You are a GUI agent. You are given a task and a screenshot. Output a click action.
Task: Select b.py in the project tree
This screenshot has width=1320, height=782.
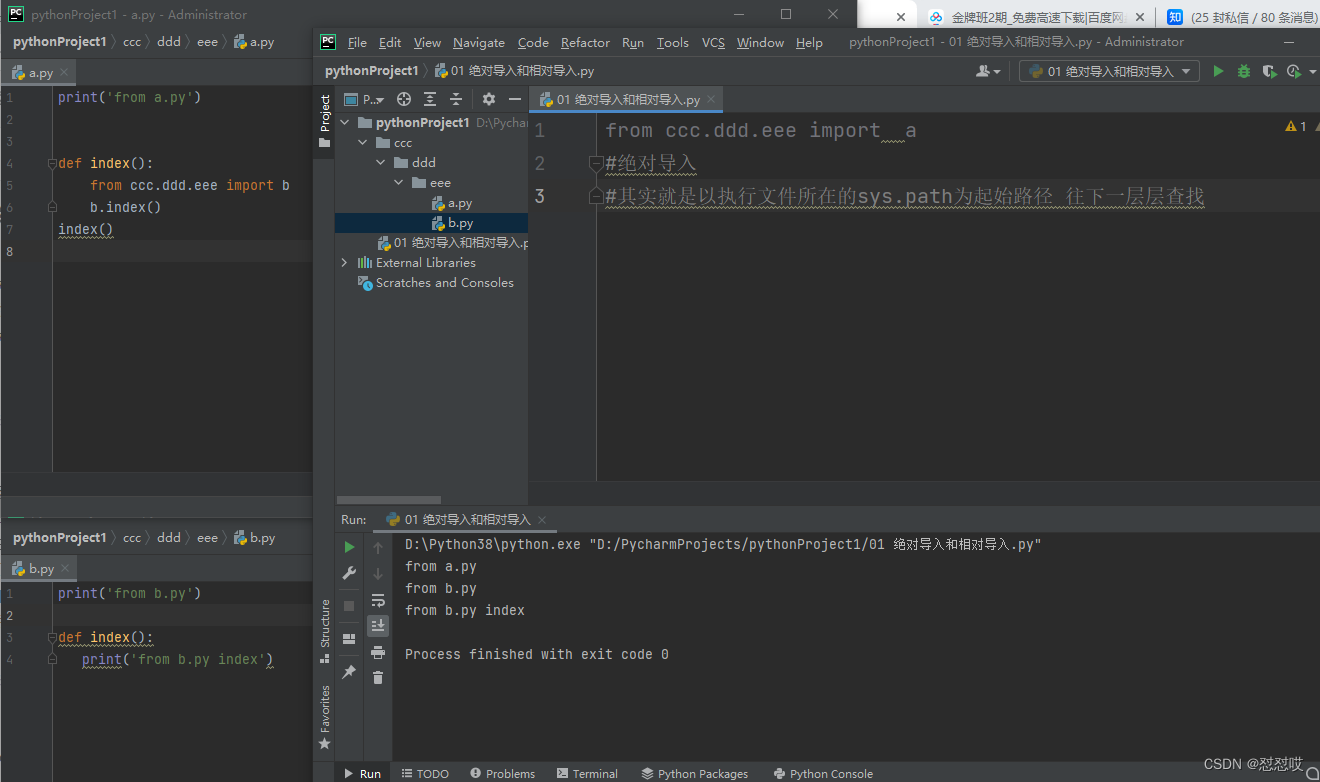[x=452, y=223]
